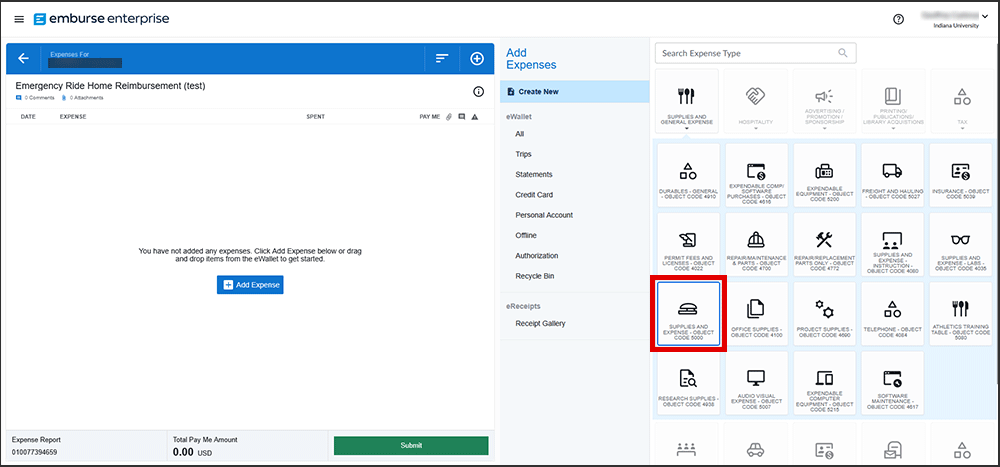Image resolution: width=1000 pixels, height=467 pixels.
Task: Select Create New in Add Expenses
Action: [x=538, y=92]
